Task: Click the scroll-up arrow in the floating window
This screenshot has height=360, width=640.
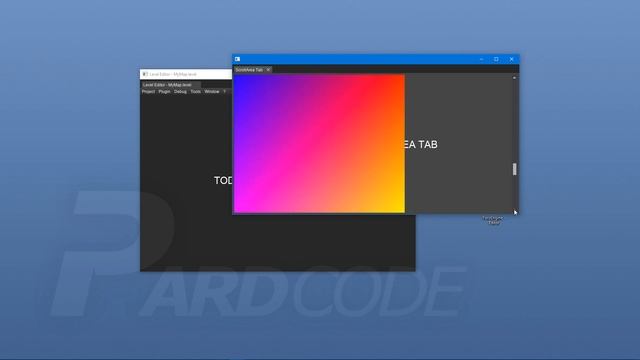Action: tap(514, 78)
